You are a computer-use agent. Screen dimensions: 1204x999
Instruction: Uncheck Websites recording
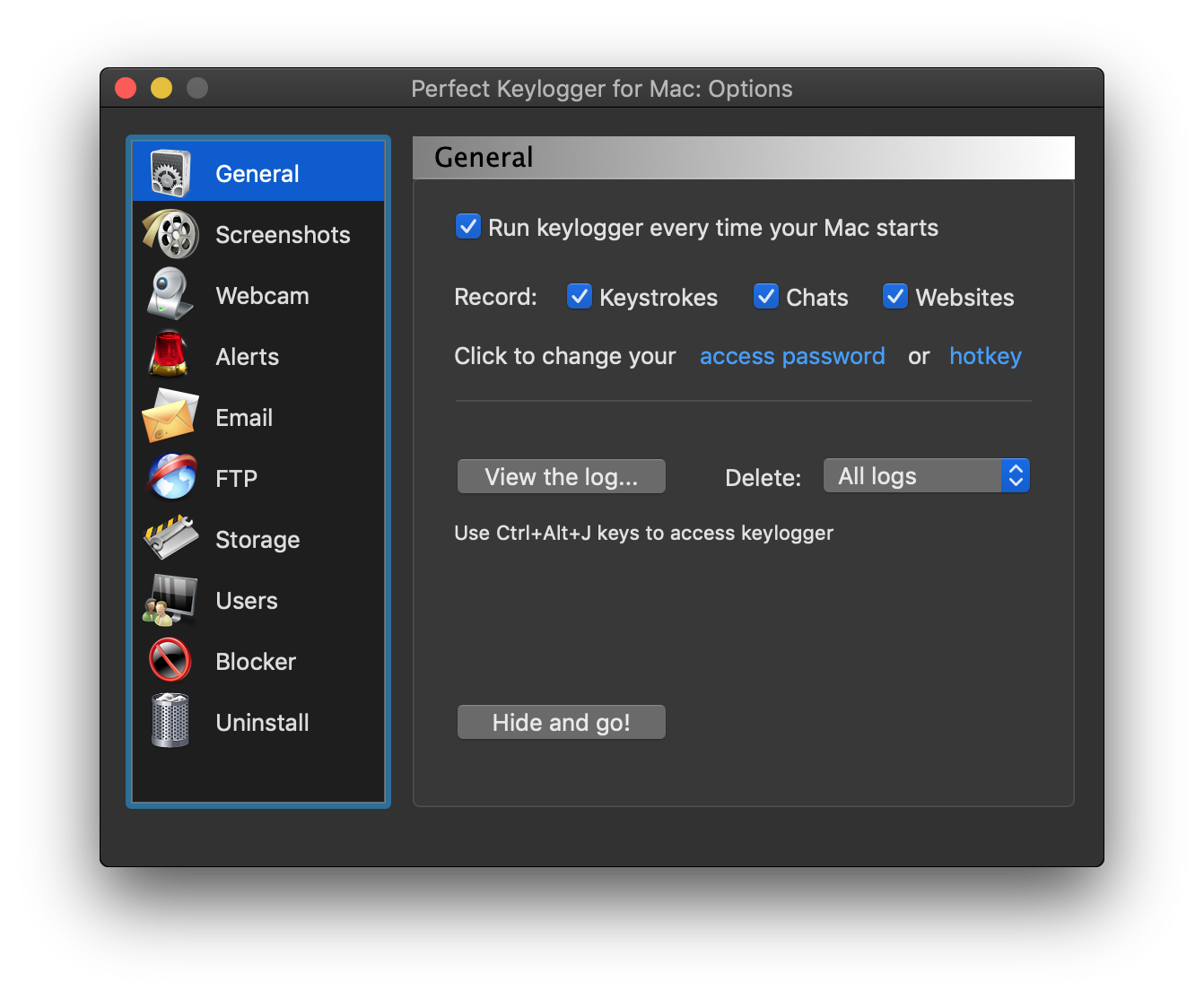point(895,296)
